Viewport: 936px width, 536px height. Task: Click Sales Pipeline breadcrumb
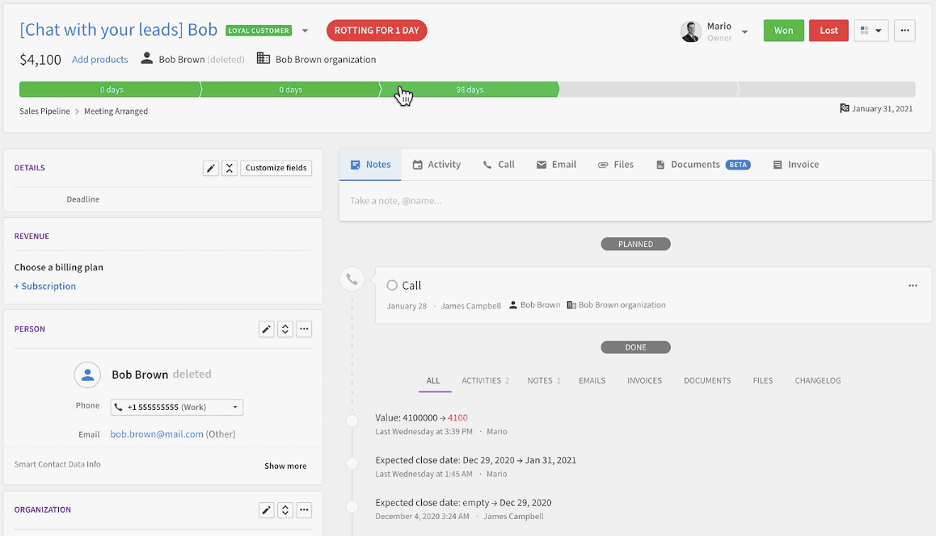pos(45,112)
